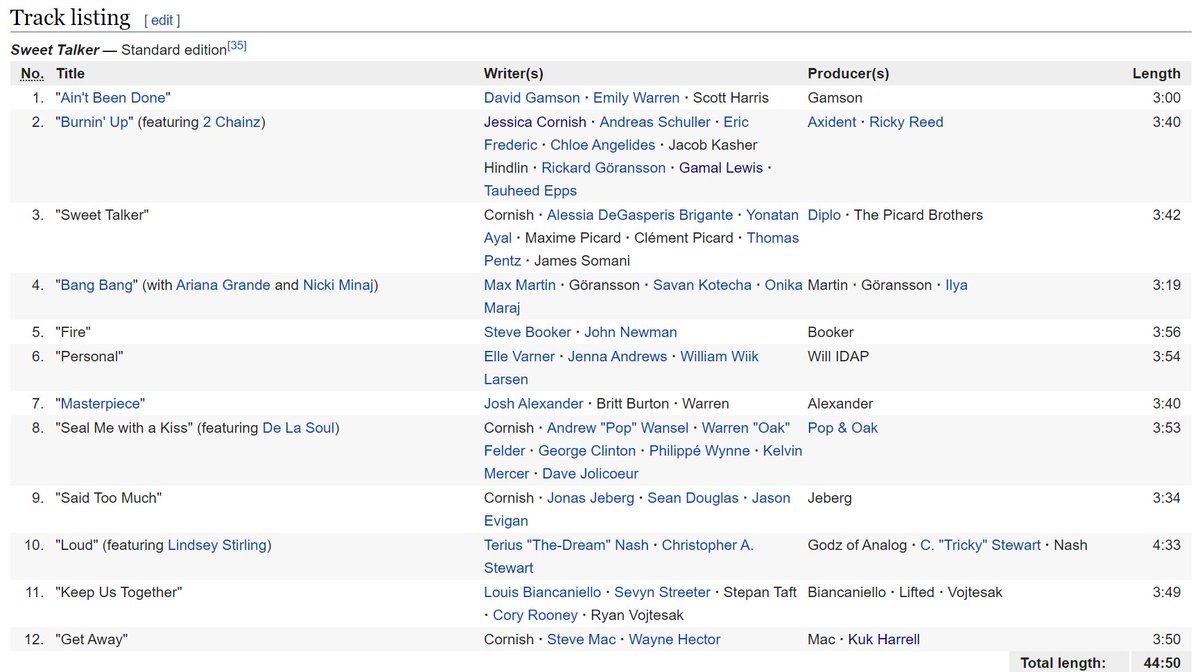Open the Tauheed Epps link
This screenshot has width=1200, height=672.
[x=530, y=191]
